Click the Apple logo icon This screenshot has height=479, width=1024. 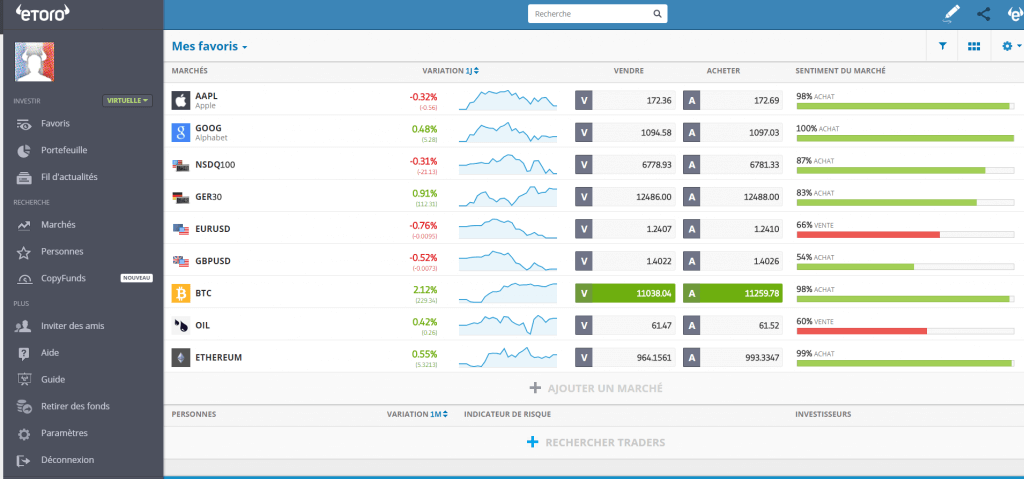[180, 100]
